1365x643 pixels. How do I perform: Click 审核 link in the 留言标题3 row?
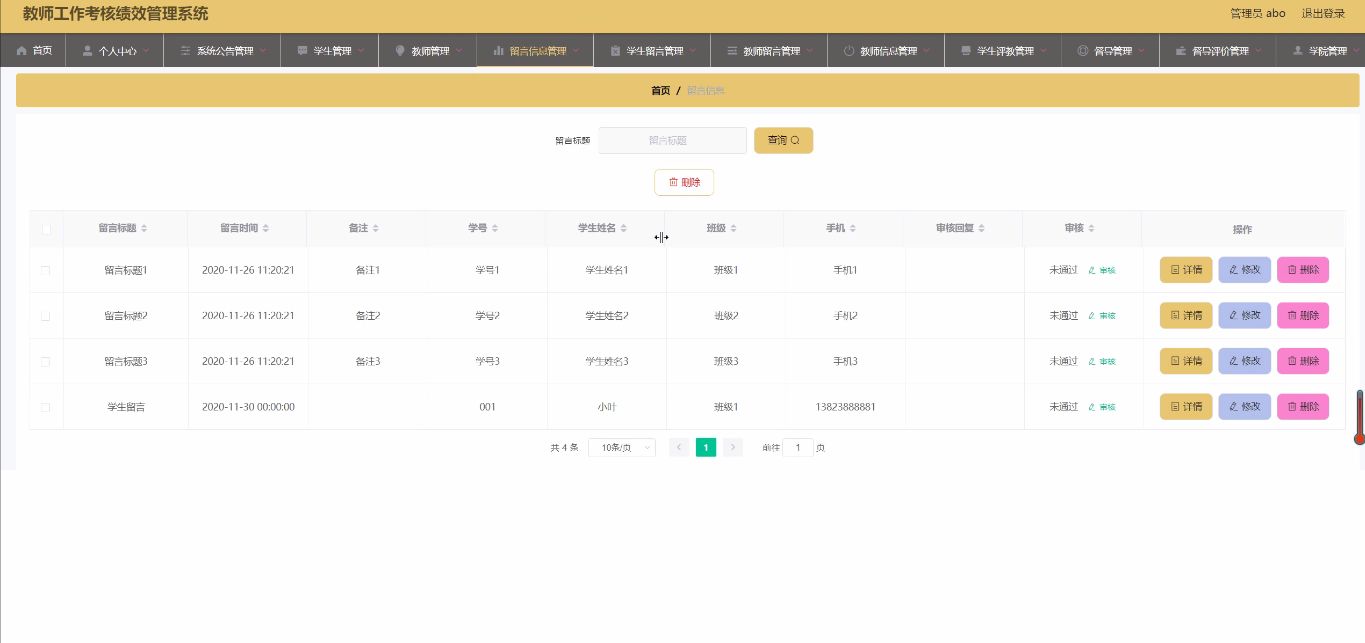coord(1102,361)
